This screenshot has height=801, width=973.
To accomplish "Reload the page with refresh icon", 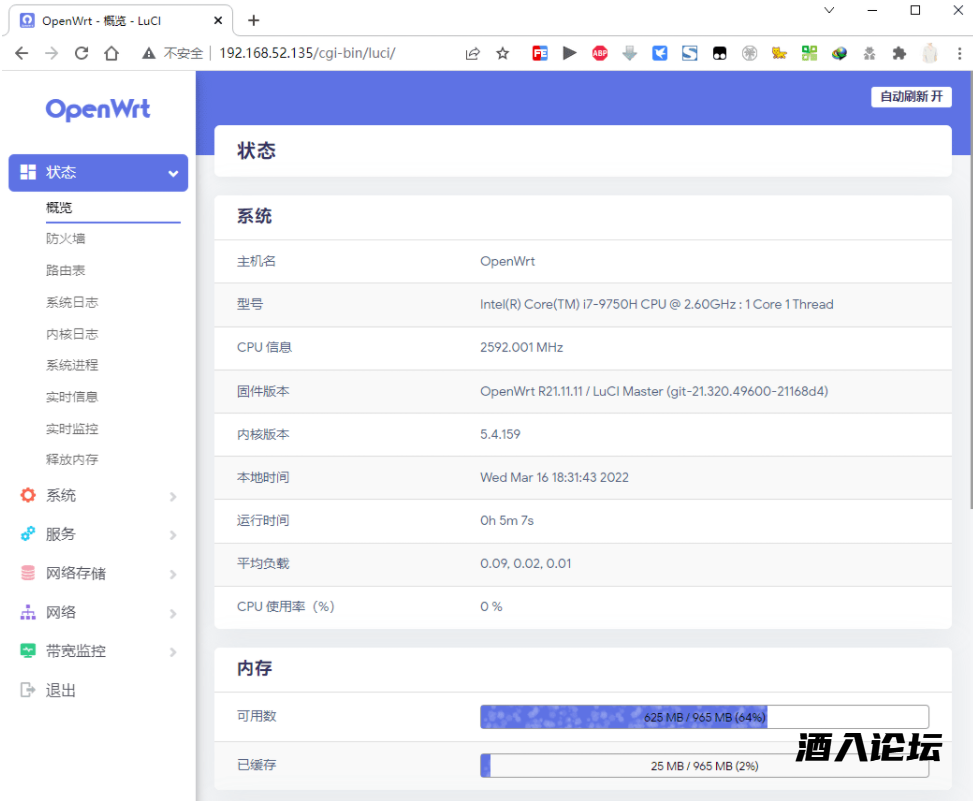I will 81,53.
